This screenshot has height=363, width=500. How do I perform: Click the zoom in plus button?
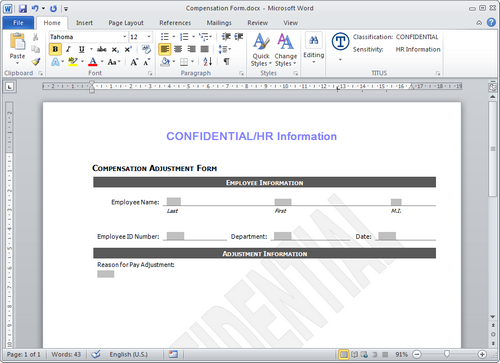coord(482,354)
